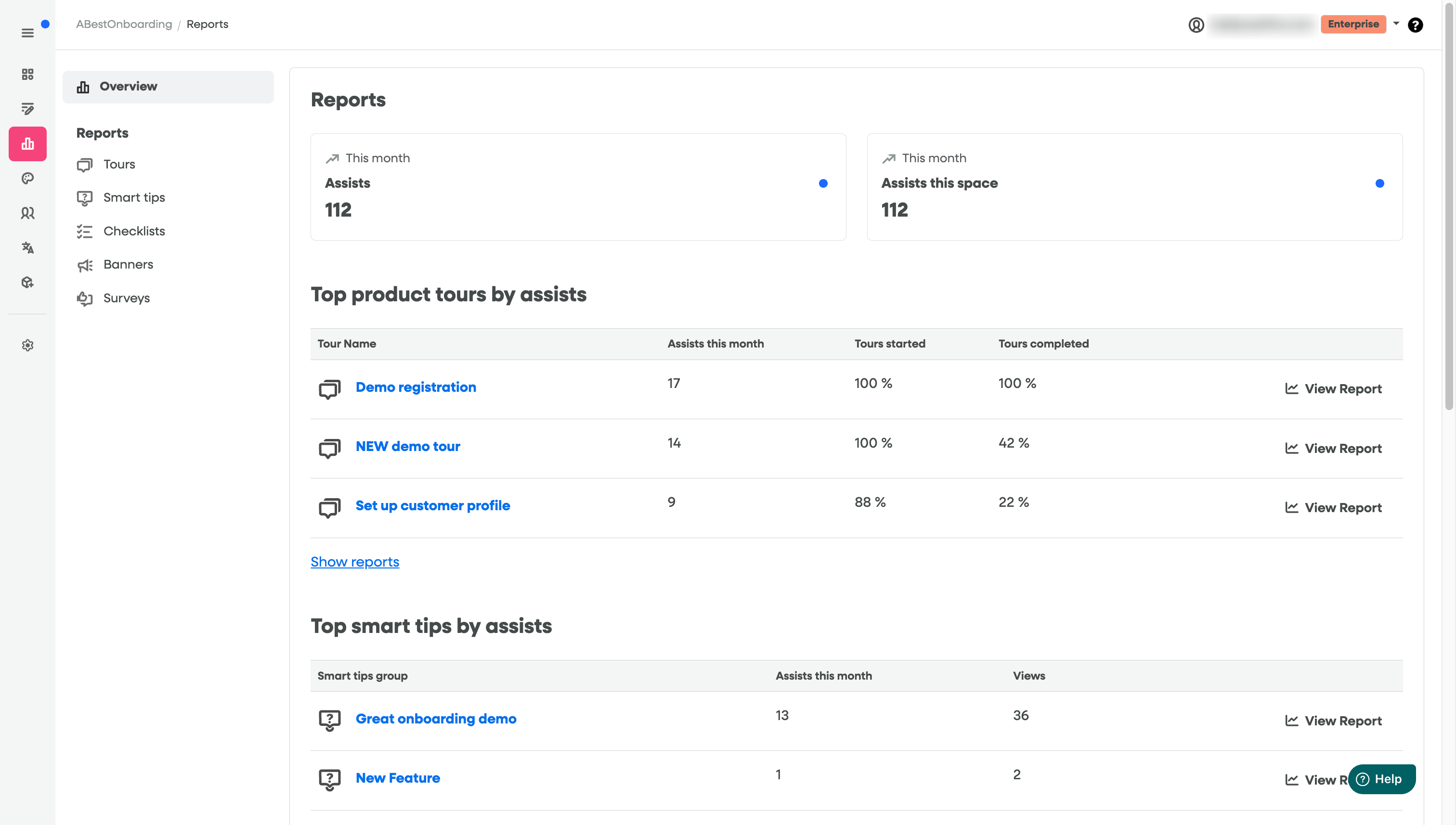Open the Smart tips reports section
The image size is (1456, 825).
134,198
